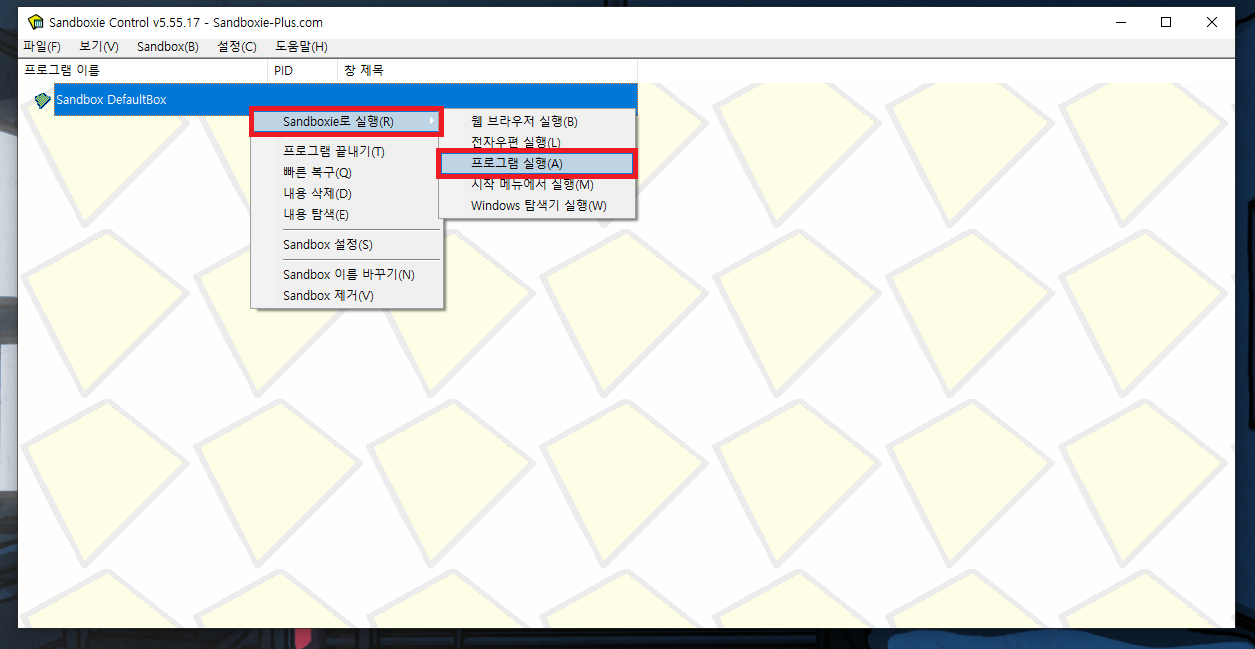Open Sandbox 설정(S) from the context menu
1255x649 pixels.
coord(346,245)
